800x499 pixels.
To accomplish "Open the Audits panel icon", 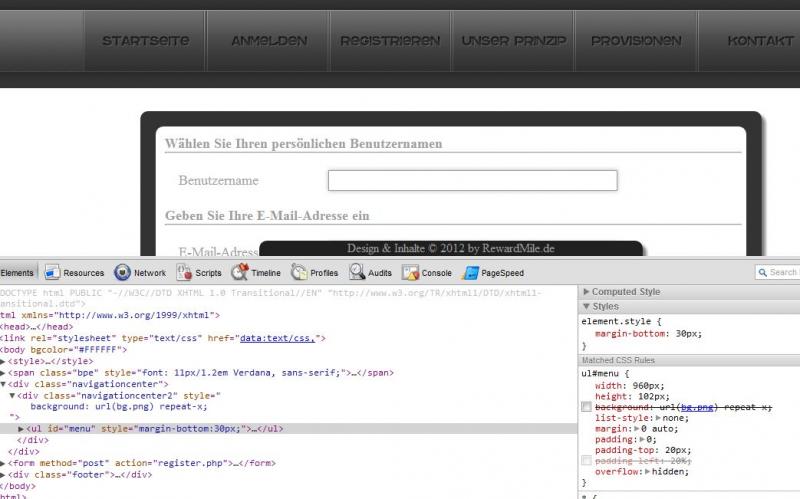I will (357, 272).
